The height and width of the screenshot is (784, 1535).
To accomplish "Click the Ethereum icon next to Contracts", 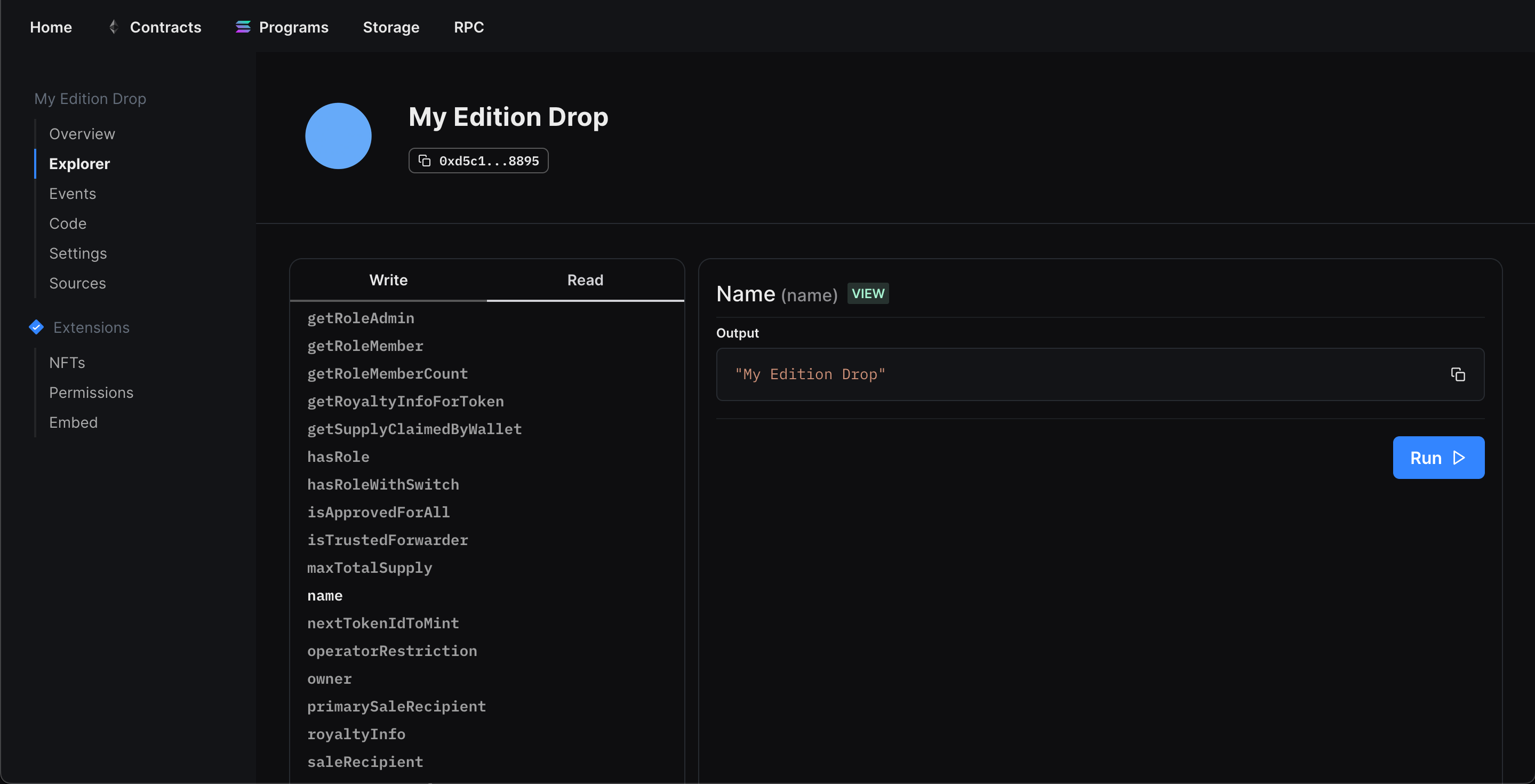I will [113, 27].
